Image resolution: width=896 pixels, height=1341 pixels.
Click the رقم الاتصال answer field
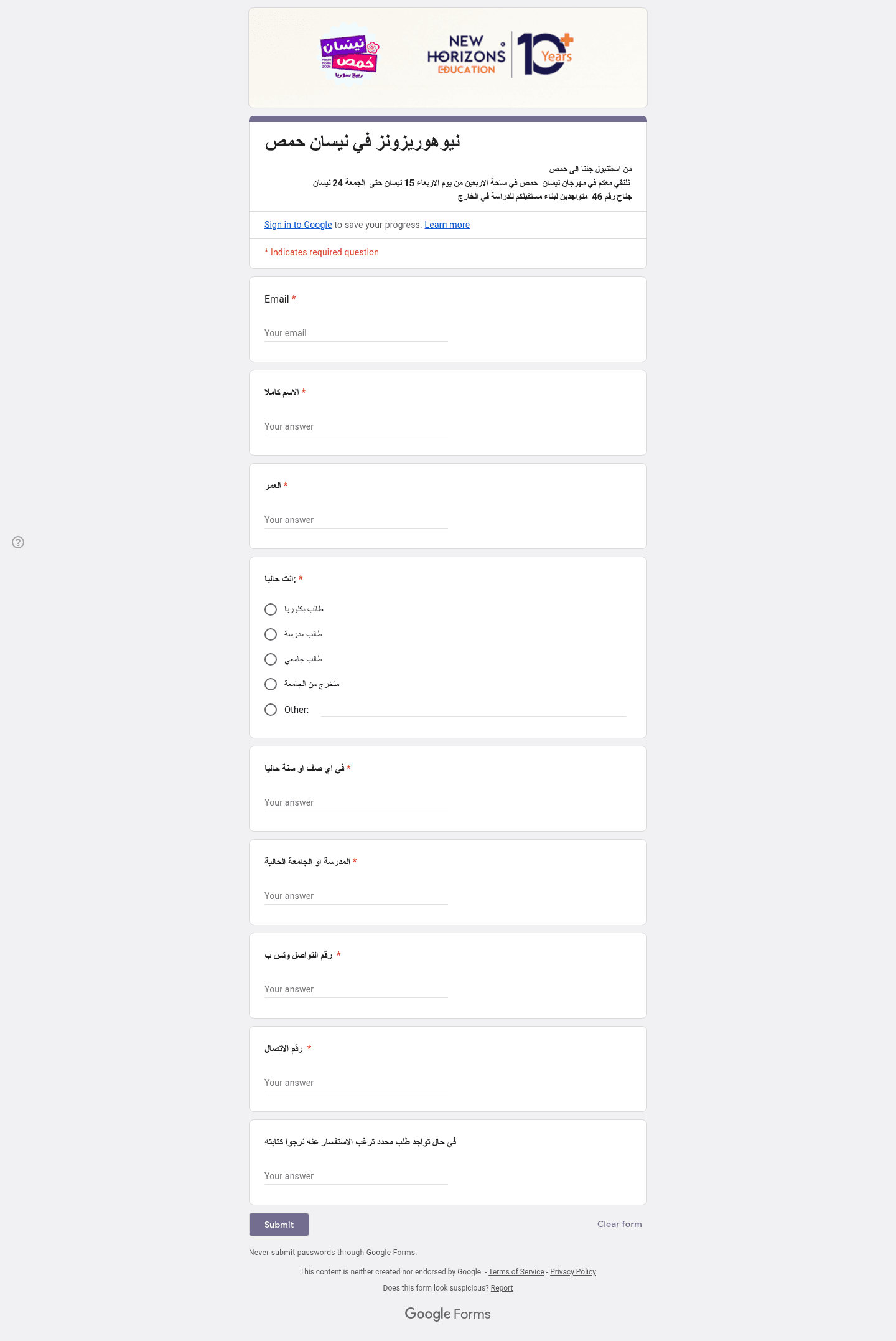pos(356,1083)
